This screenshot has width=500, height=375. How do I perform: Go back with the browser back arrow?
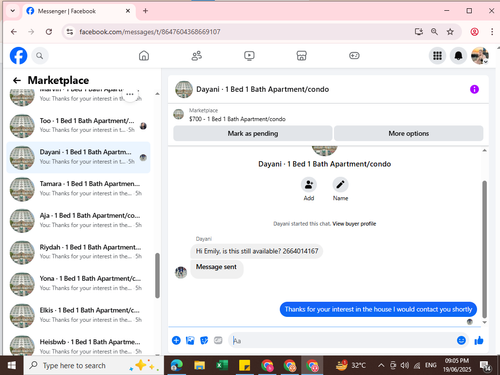tap(14, 32)
